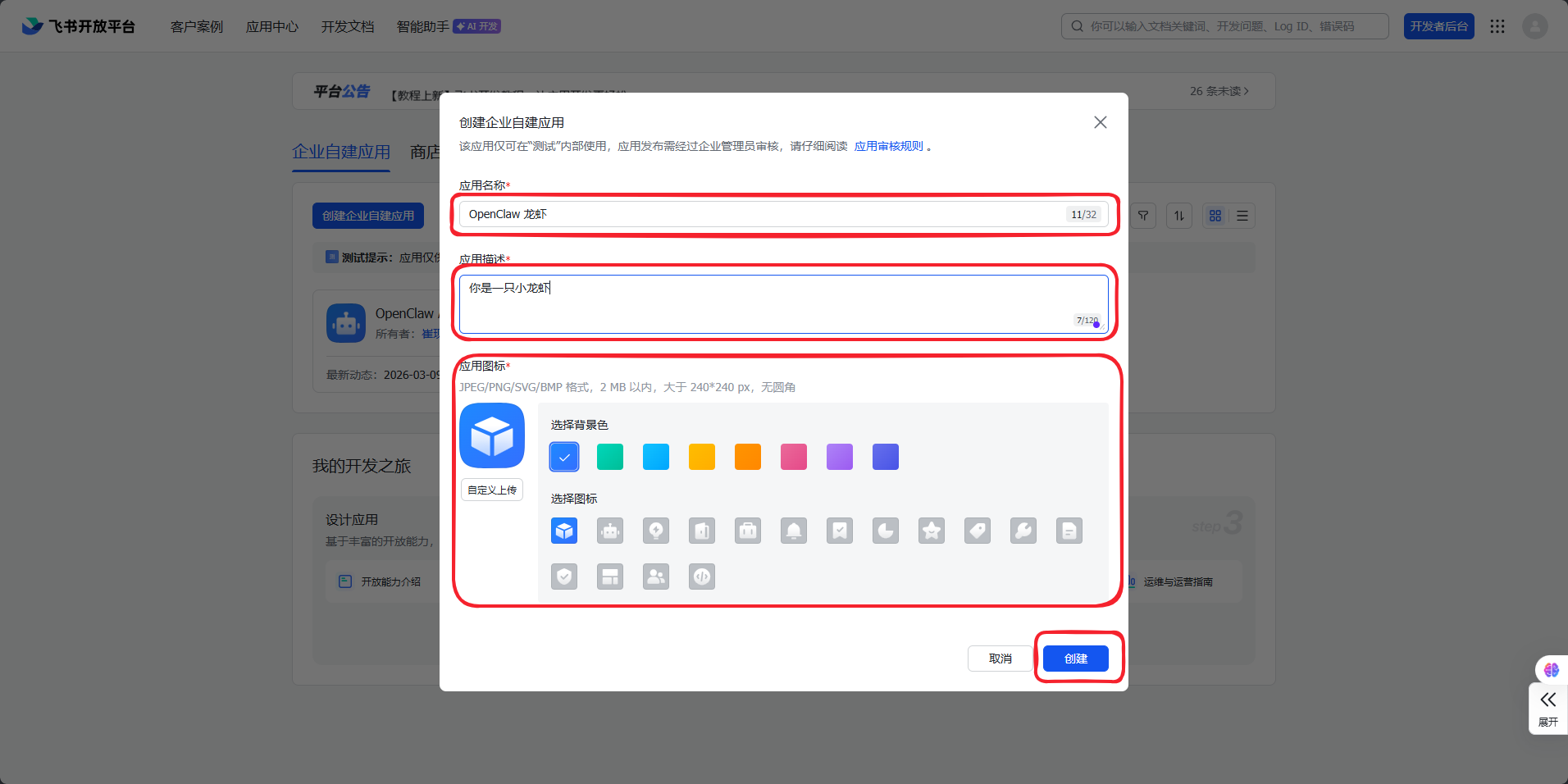The width and height of the screenshot is (1568, 784).
Task: Choose the green background color
Action: point(610,457)
